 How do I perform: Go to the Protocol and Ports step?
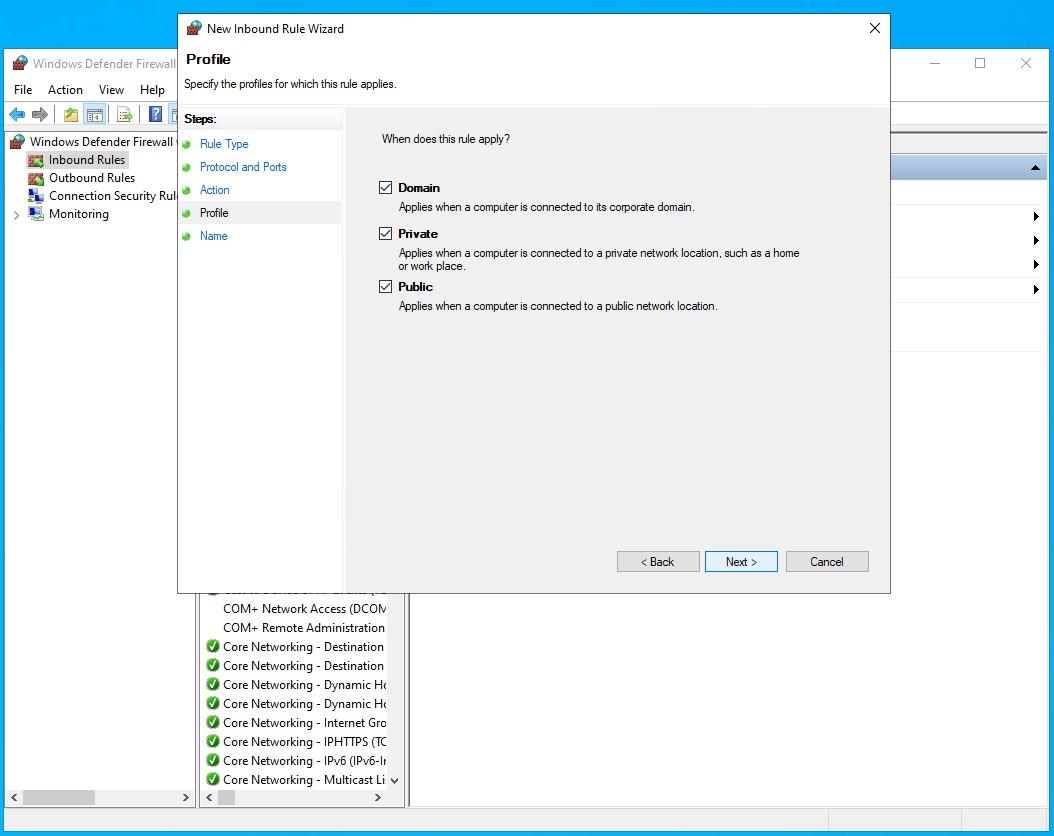[243, 167]
